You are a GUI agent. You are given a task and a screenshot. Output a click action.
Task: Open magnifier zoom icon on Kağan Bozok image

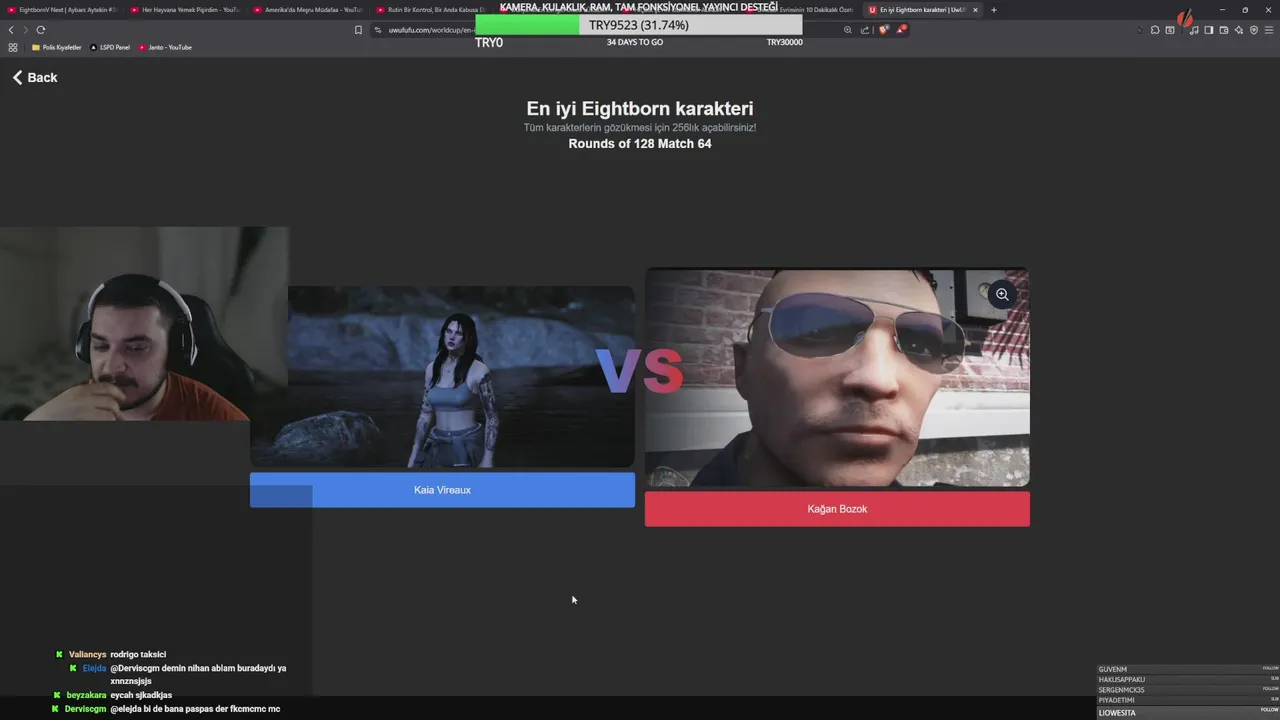(1002, 294)
